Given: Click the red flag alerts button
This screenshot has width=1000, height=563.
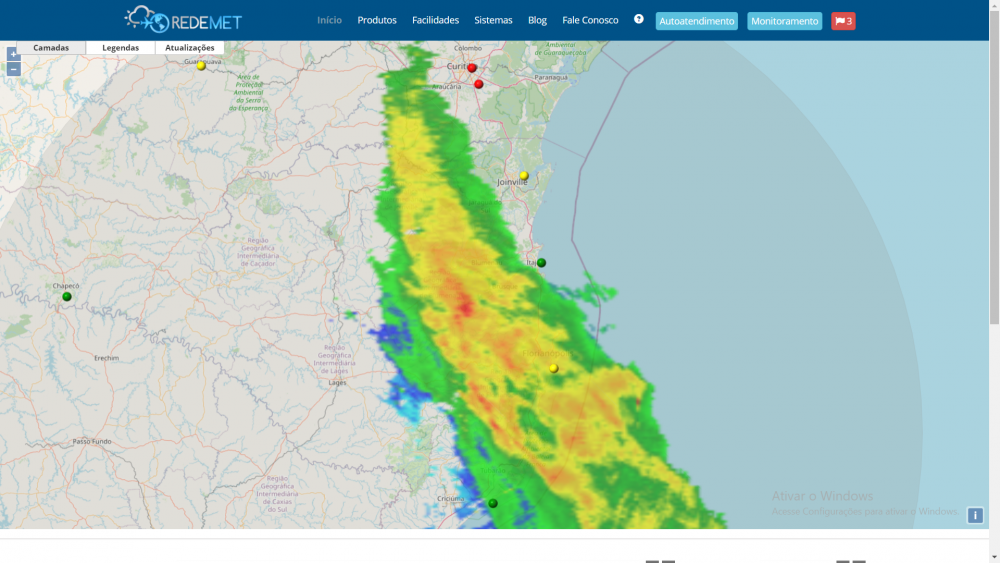Looking at the screenshot, I should coord(843,21).
